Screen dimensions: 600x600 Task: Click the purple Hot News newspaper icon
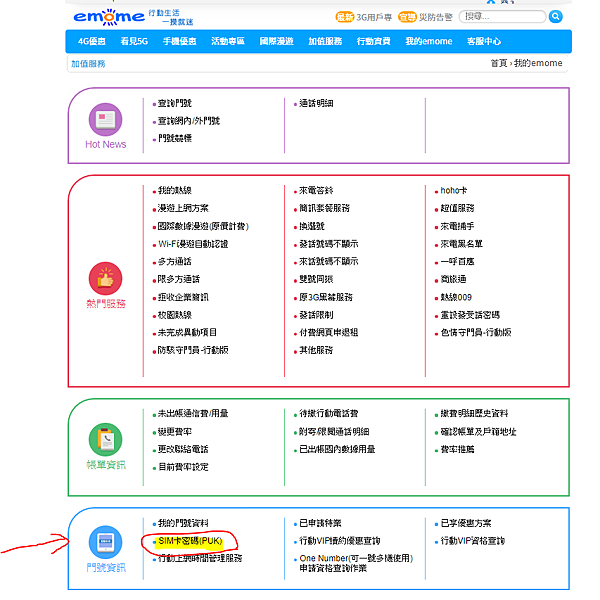pos(105,119)
